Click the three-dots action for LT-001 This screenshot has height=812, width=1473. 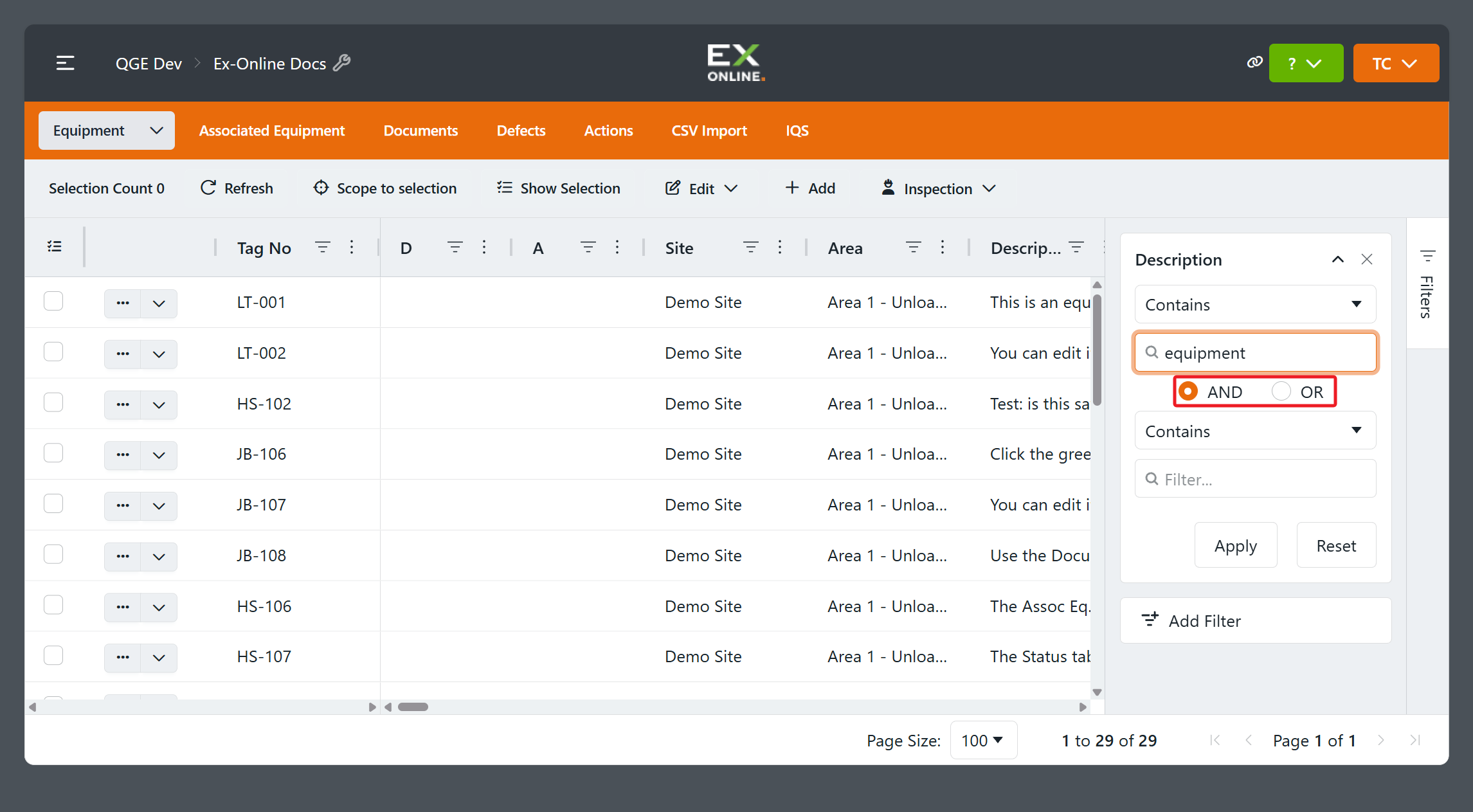[x=123, y=303]
